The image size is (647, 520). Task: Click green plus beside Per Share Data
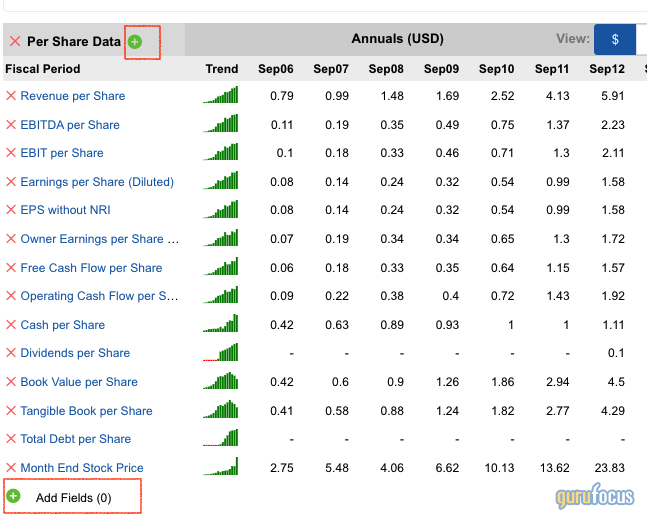pyautogui.click(x=135, y=42)
